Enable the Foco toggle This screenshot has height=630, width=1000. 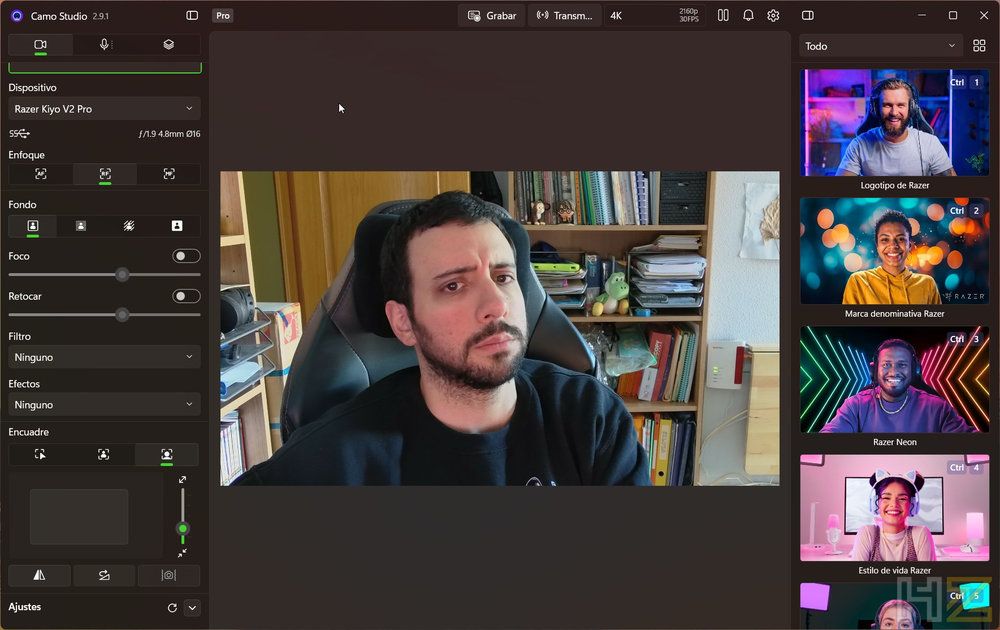coord(186,256)
